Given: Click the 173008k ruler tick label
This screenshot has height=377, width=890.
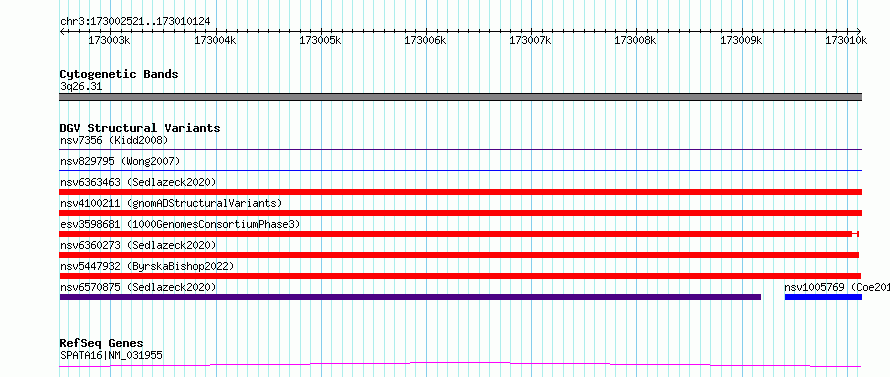Looking at the screenshot, I should point(636,40).
